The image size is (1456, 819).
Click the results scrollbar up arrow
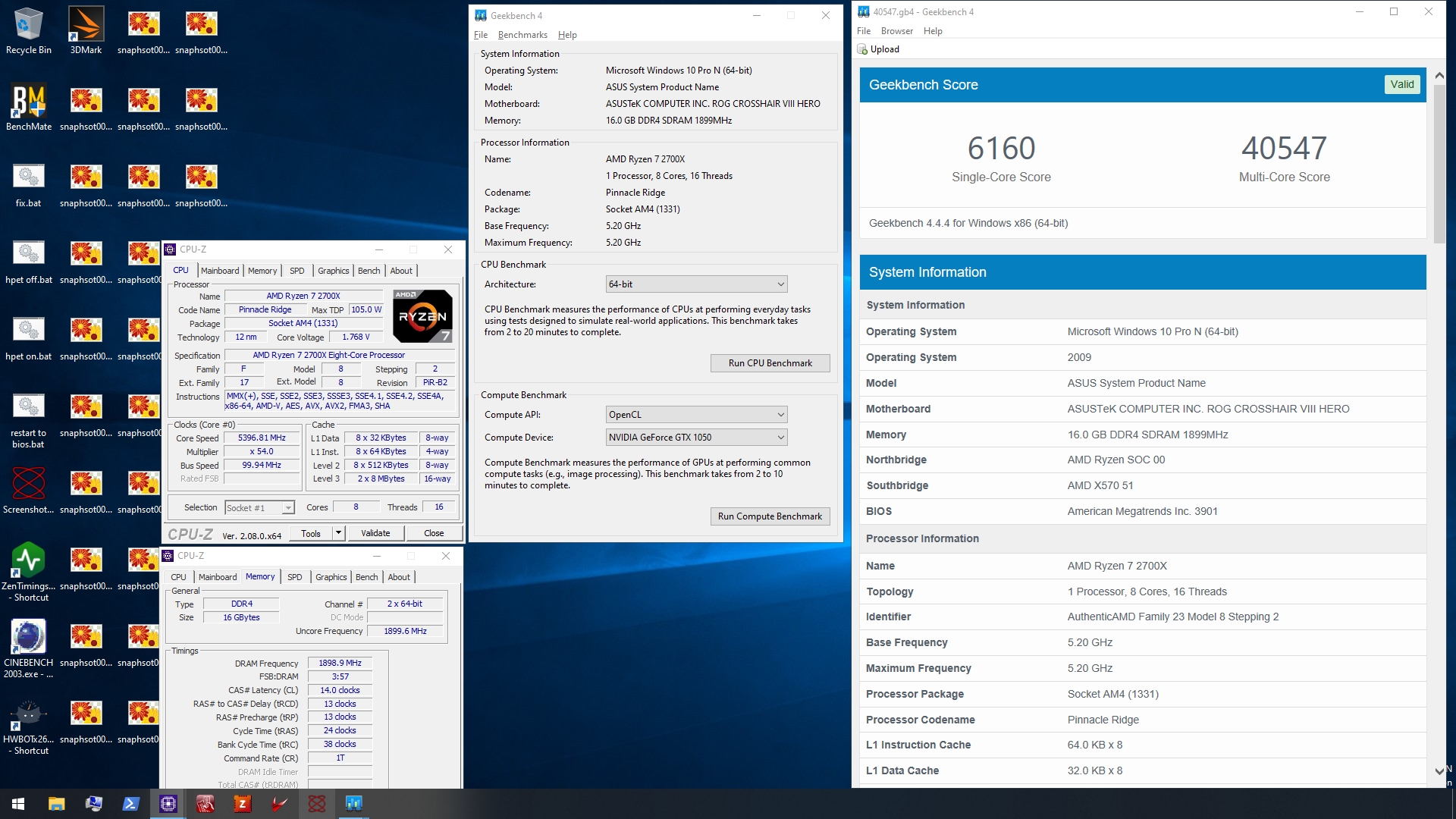pyautogui.click(x=1439, y=76)
